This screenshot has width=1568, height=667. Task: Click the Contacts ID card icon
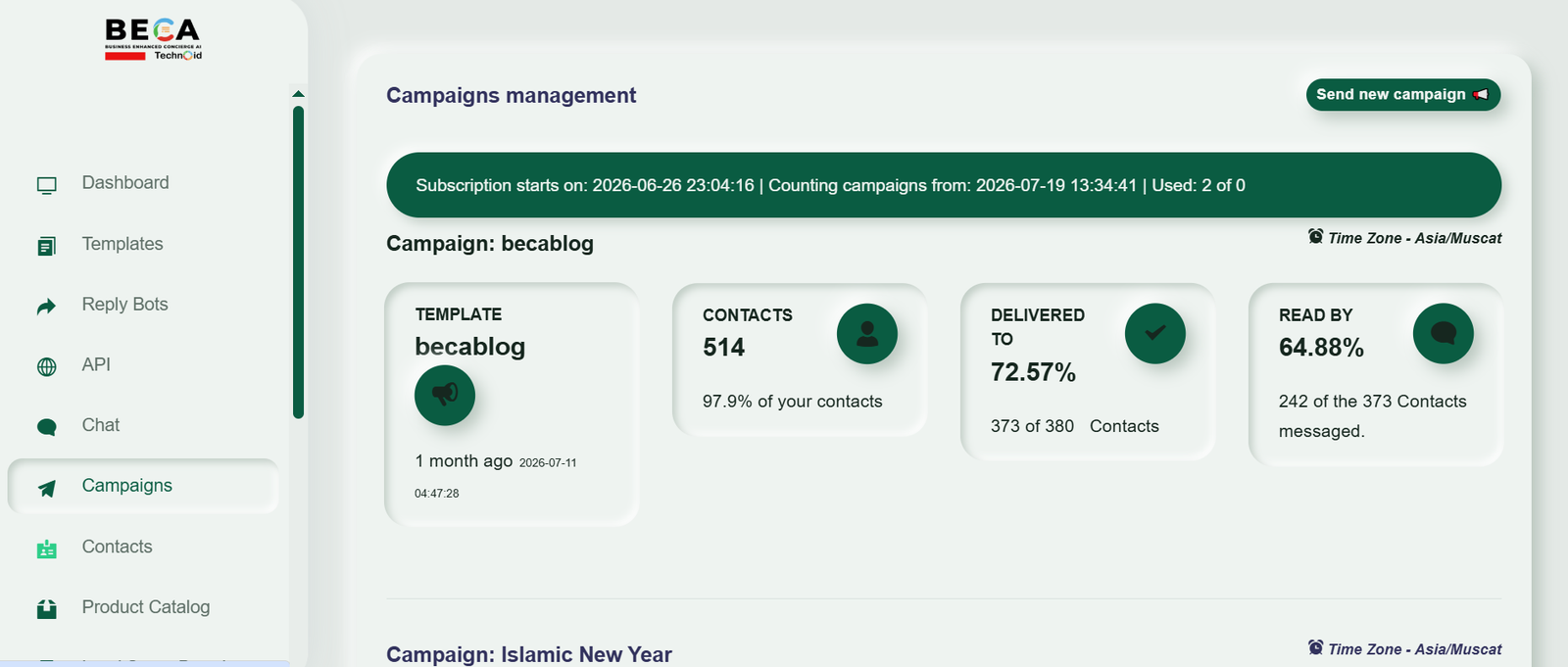pos(47,548)
